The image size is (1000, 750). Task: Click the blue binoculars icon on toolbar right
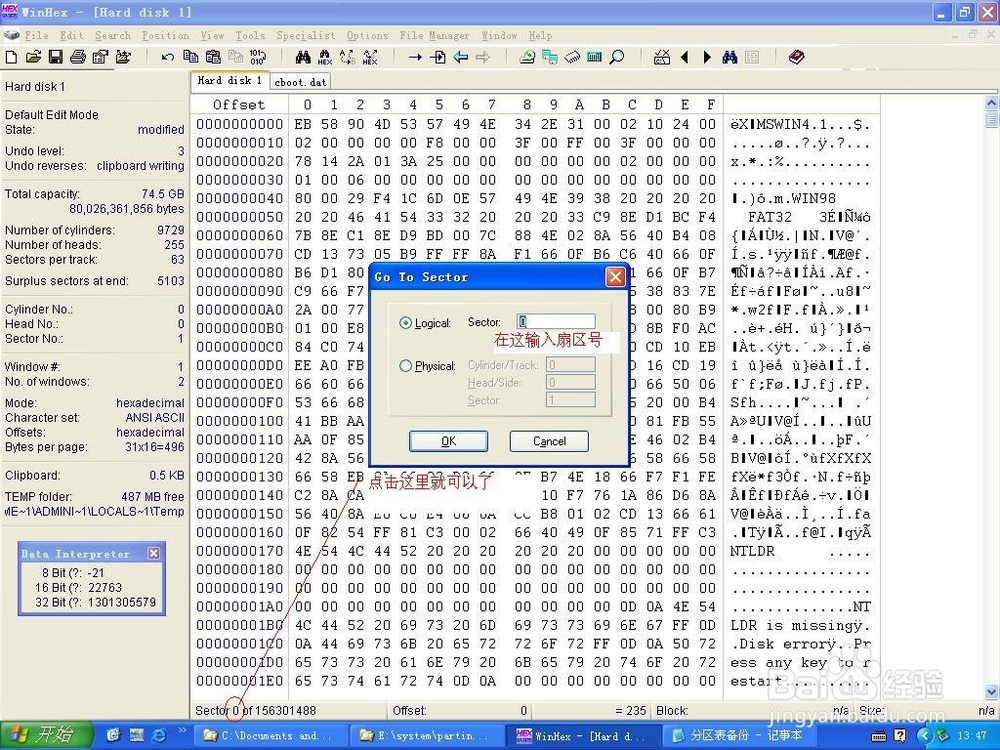tap(730, 57)
